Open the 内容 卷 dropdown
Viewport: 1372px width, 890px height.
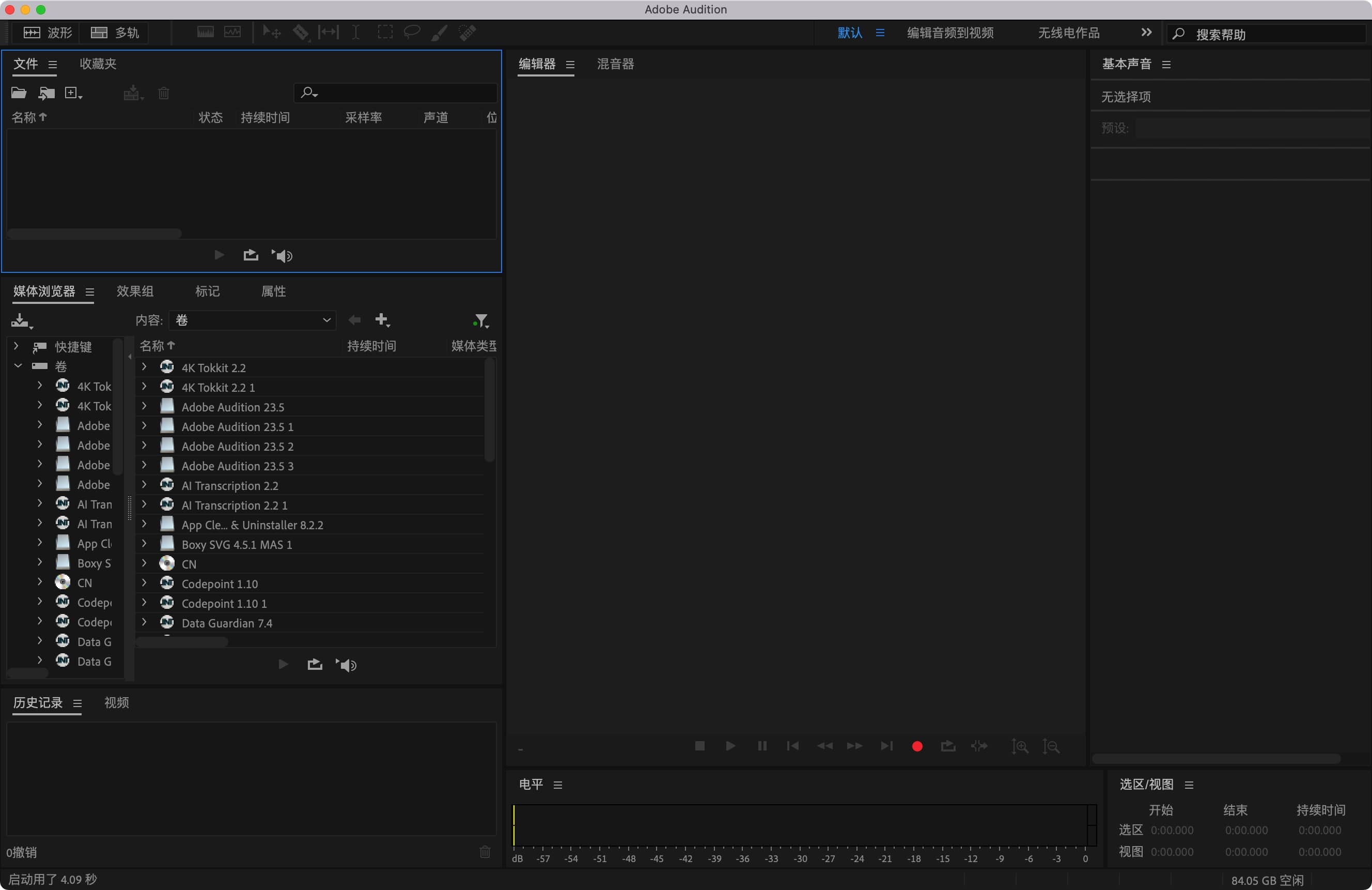point(253,320)
